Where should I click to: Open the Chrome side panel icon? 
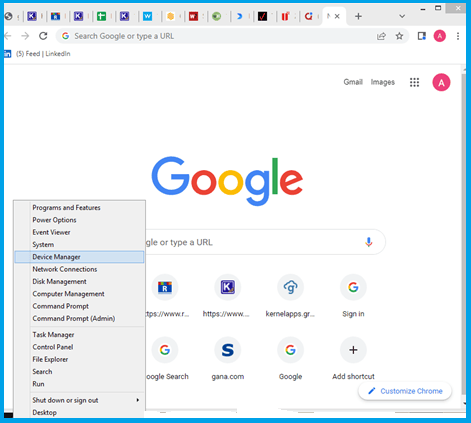[x=422, y=36]
